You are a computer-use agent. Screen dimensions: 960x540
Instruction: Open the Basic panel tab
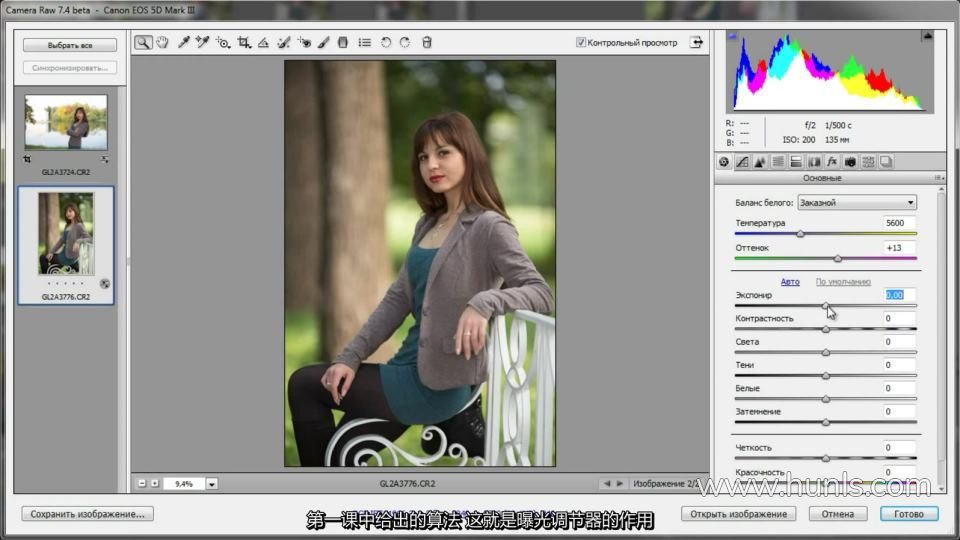pos(724,162)
